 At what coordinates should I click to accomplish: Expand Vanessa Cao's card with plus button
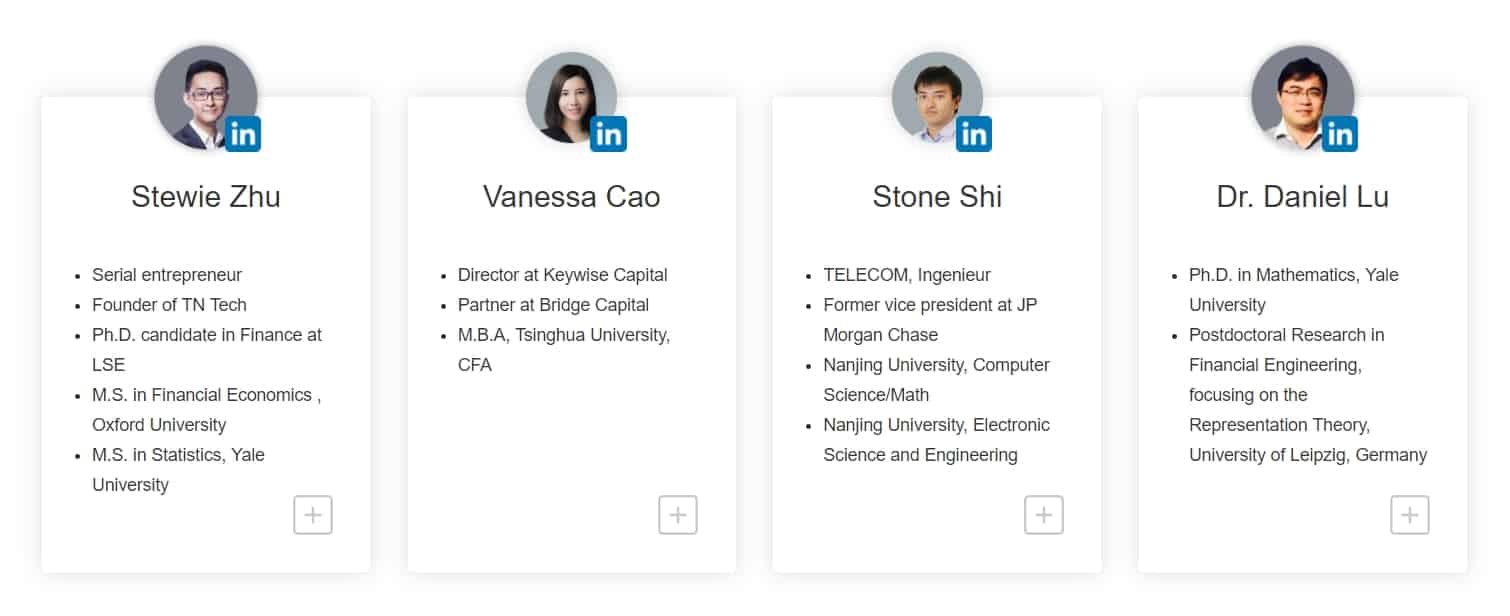678,515
